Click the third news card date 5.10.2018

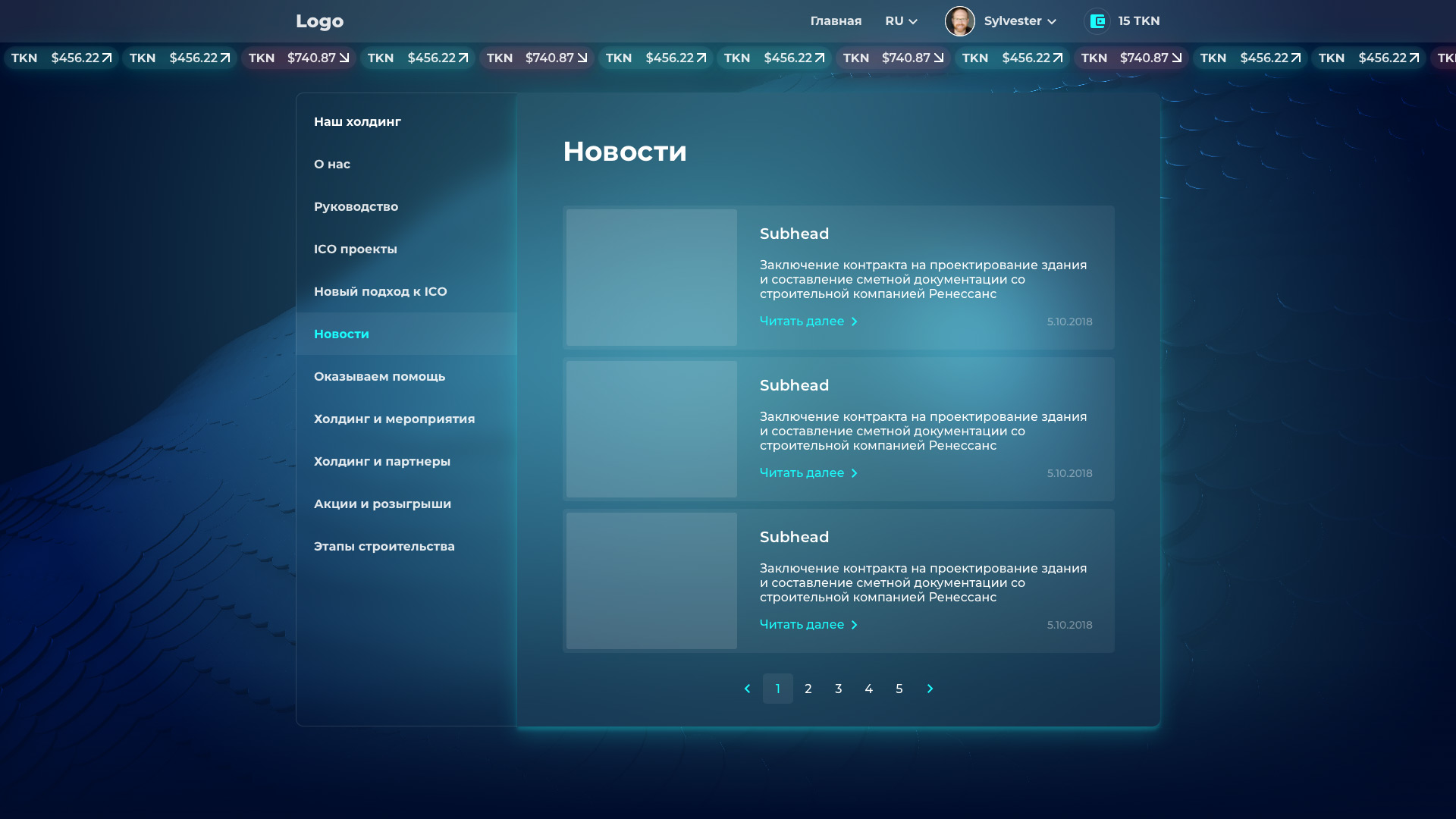1070,625
